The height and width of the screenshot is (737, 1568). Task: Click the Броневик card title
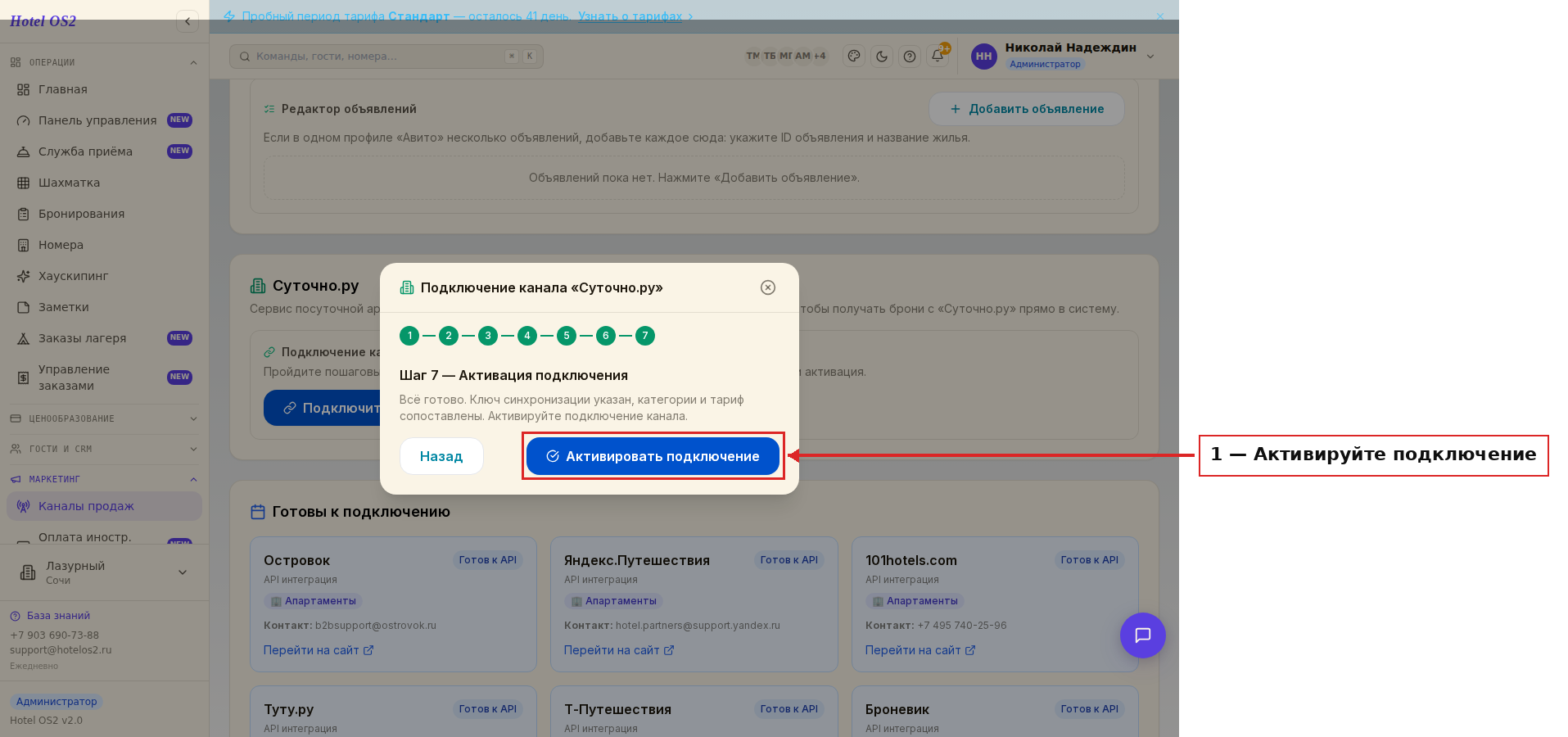(897, 710)
